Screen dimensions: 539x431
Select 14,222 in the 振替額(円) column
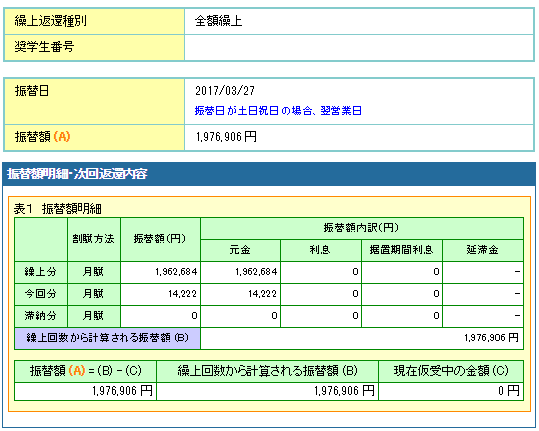[183, 294]
